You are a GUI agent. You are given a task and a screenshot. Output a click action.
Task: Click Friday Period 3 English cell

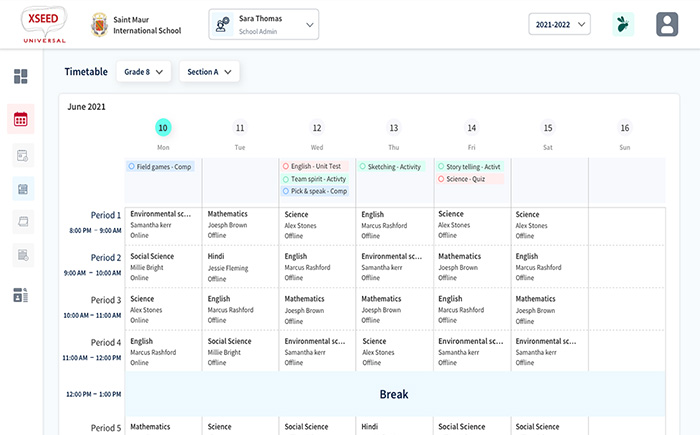coord(472,309)
